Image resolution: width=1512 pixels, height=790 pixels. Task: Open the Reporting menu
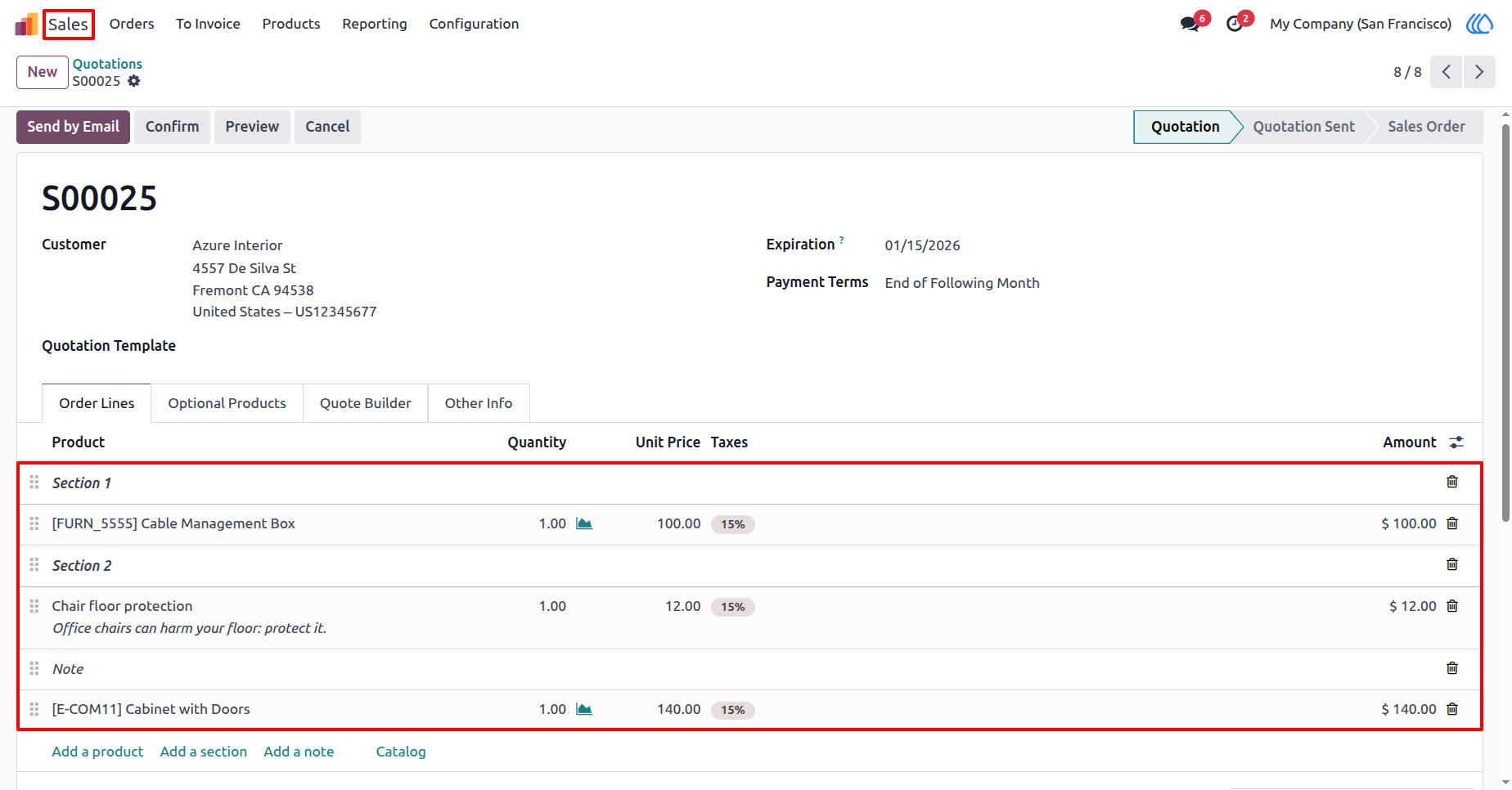pos(375,24)
